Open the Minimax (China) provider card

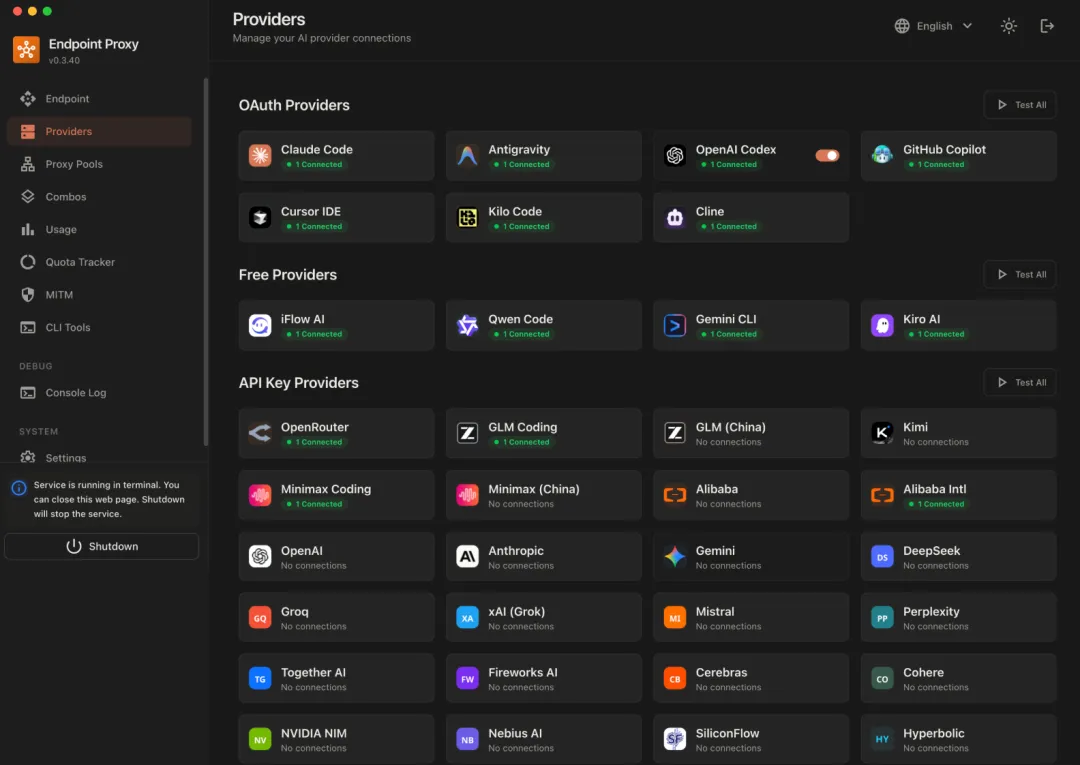click(543, 495)
